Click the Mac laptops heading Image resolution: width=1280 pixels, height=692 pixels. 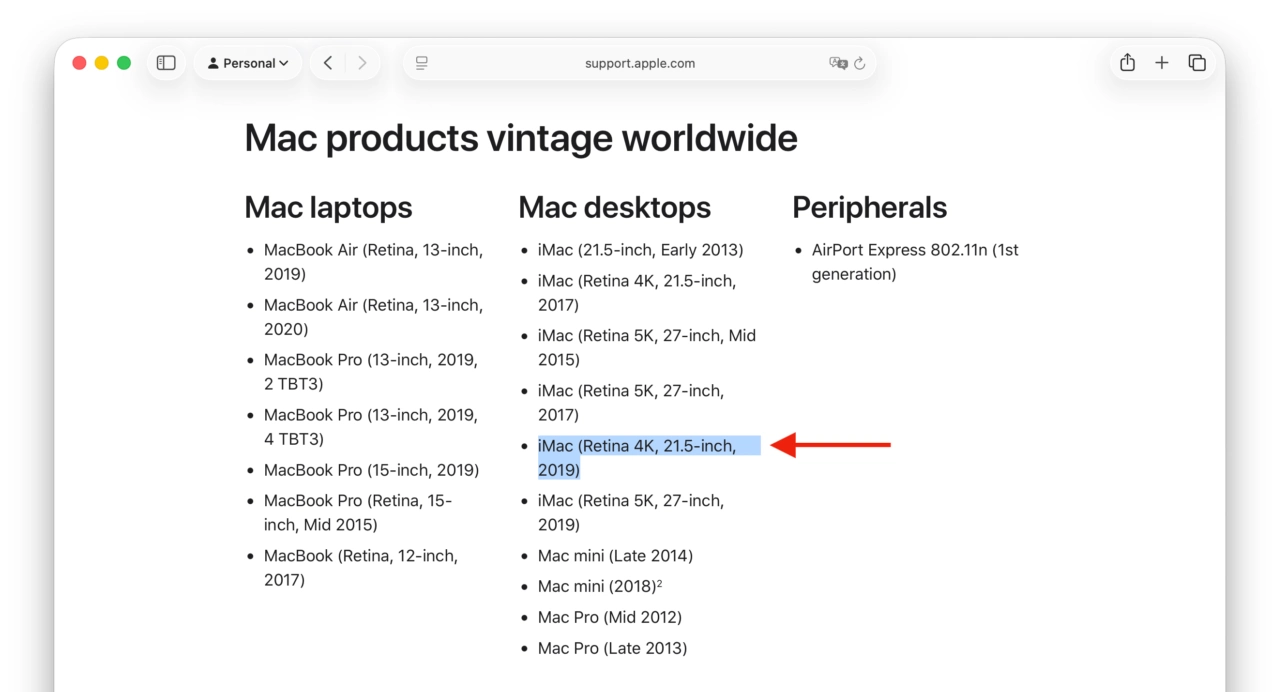(328, 207)
